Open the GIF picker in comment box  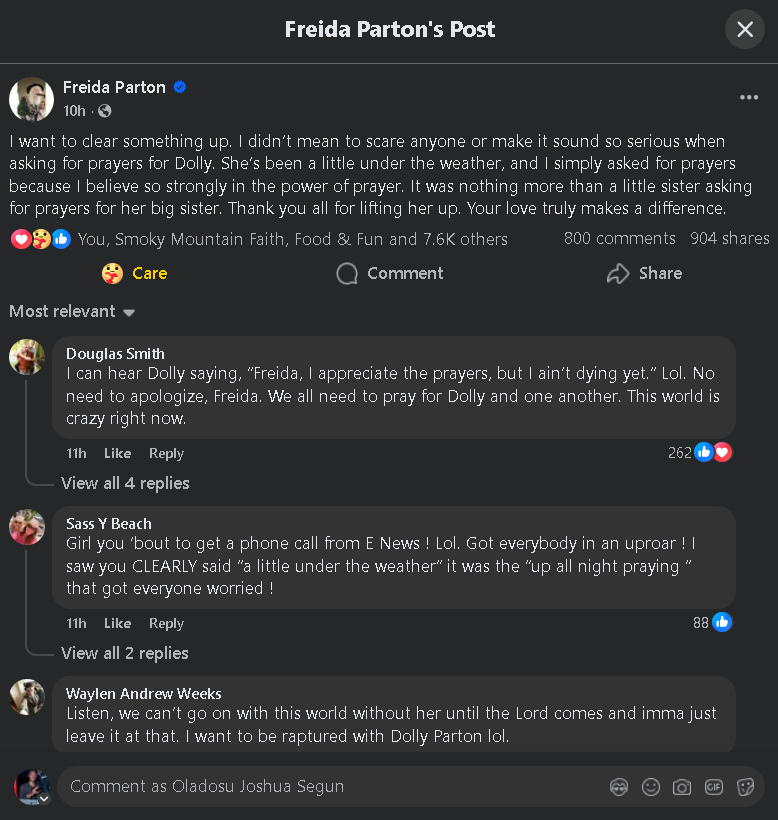point(714,787)
